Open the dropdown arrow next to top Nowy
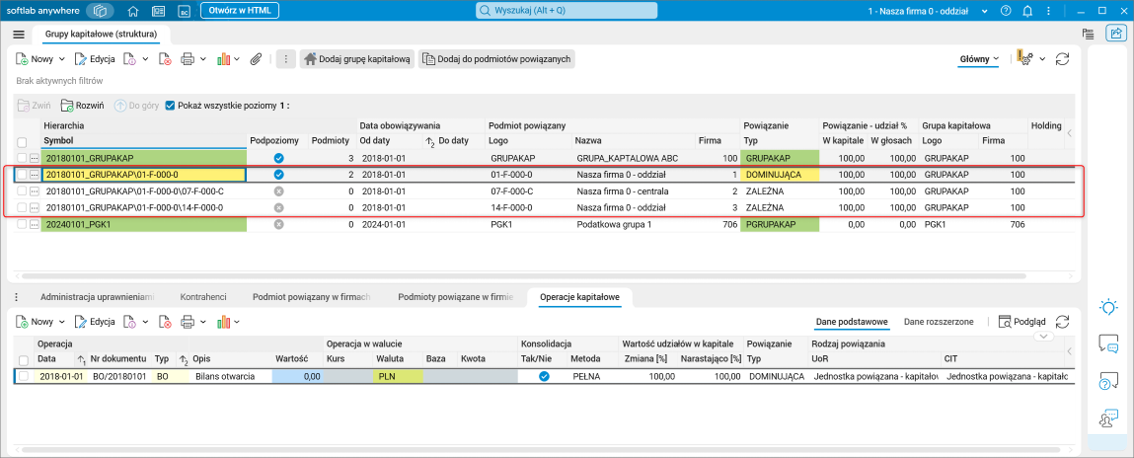The height and width of the screenshot is (458, 1134). (x=61, y=59)
